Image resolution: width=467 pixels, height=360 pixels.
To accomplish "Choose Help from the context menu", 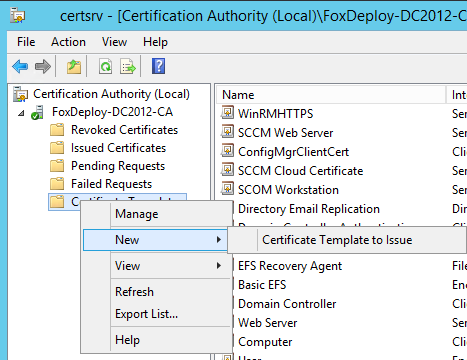I will (127, 340).
